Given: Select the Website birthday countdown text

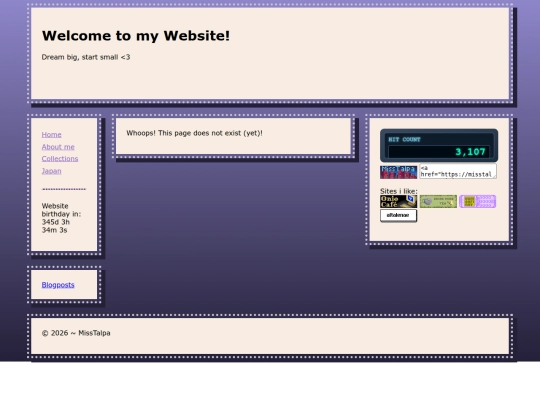Looking at the screenshot, I should pos(61,218).
